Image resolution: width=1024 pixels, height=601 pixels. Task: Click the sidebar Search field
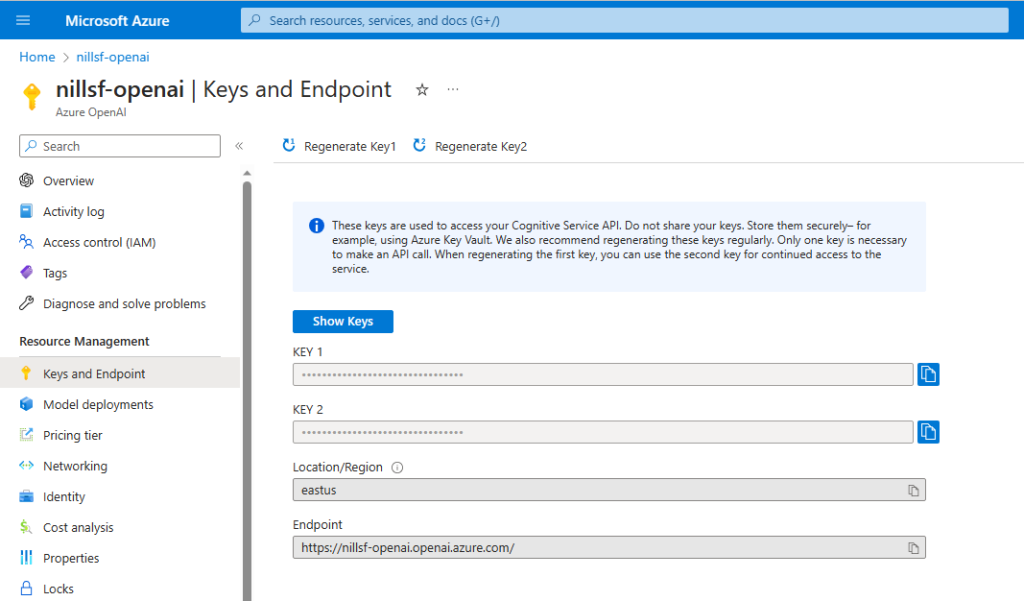pos(120,146)
